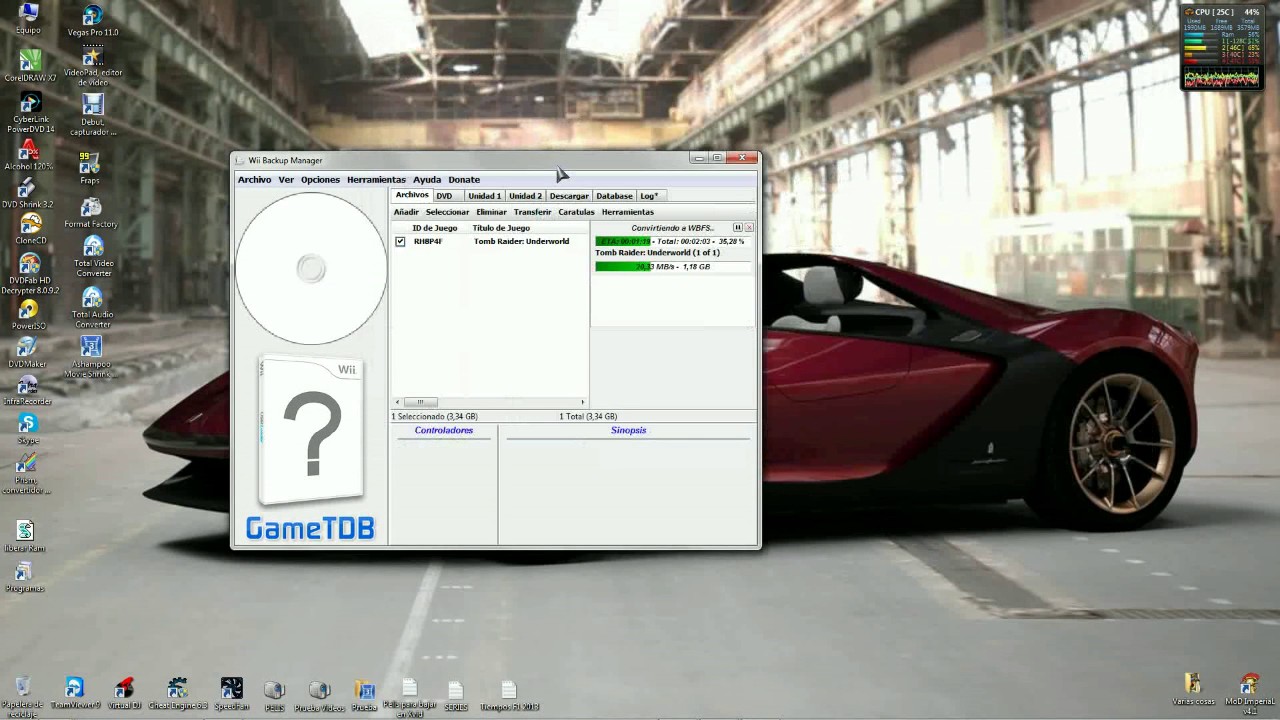This screenshot has height=720, width=1280.
Task: Open the InfraRecorder desktop icon
Action: (27, 390)
